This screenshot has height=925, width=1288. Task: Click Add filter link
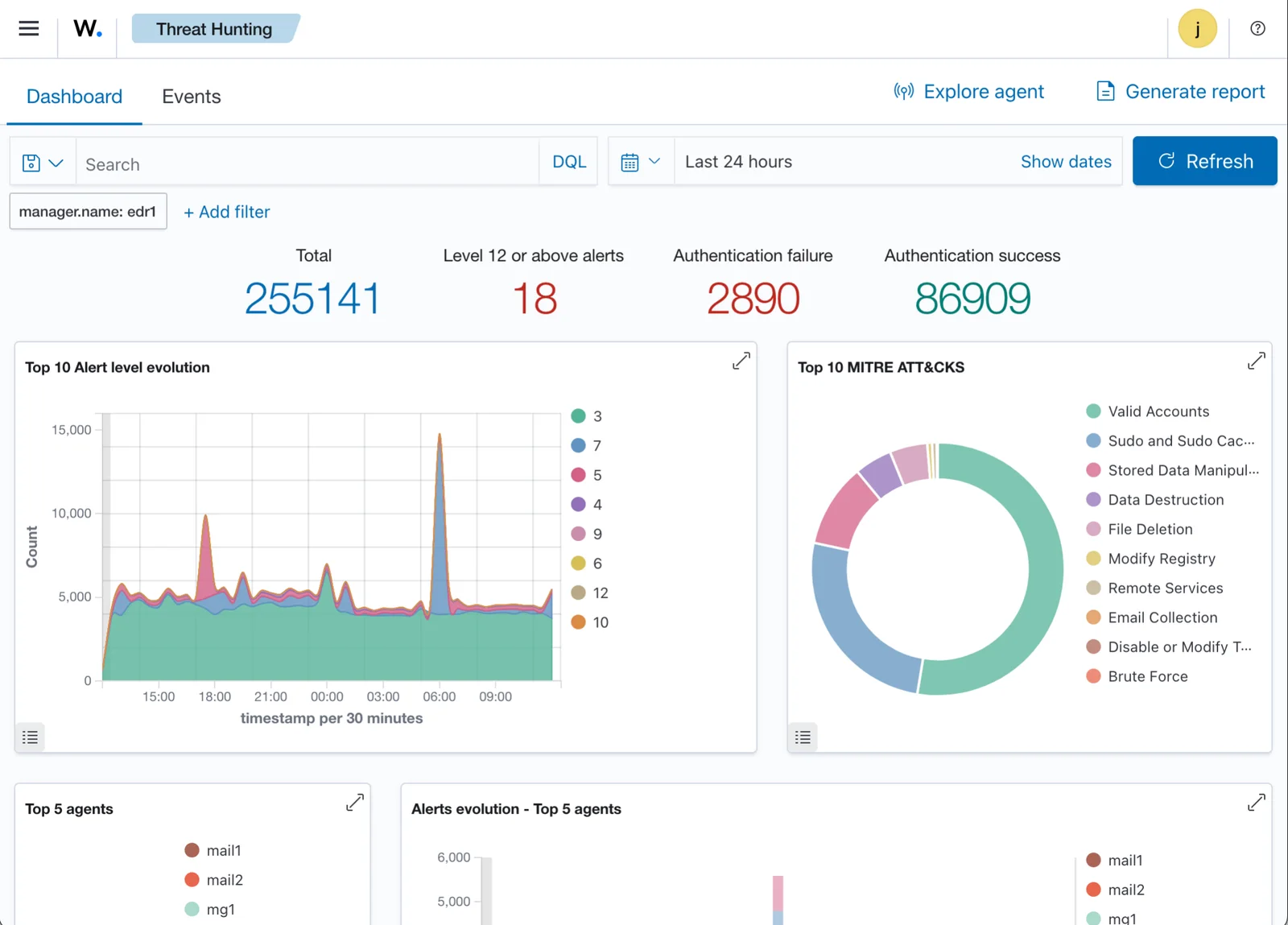pyautogui.click(x=226, y=212)
